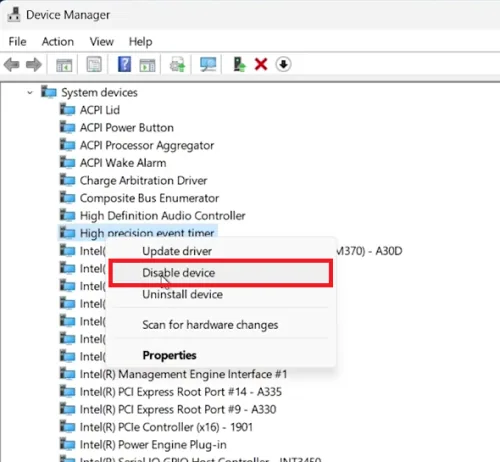Select Intel(R) Power Engine Plug-in device
Screen dimensions: 500x462
[x=153, y=445]
